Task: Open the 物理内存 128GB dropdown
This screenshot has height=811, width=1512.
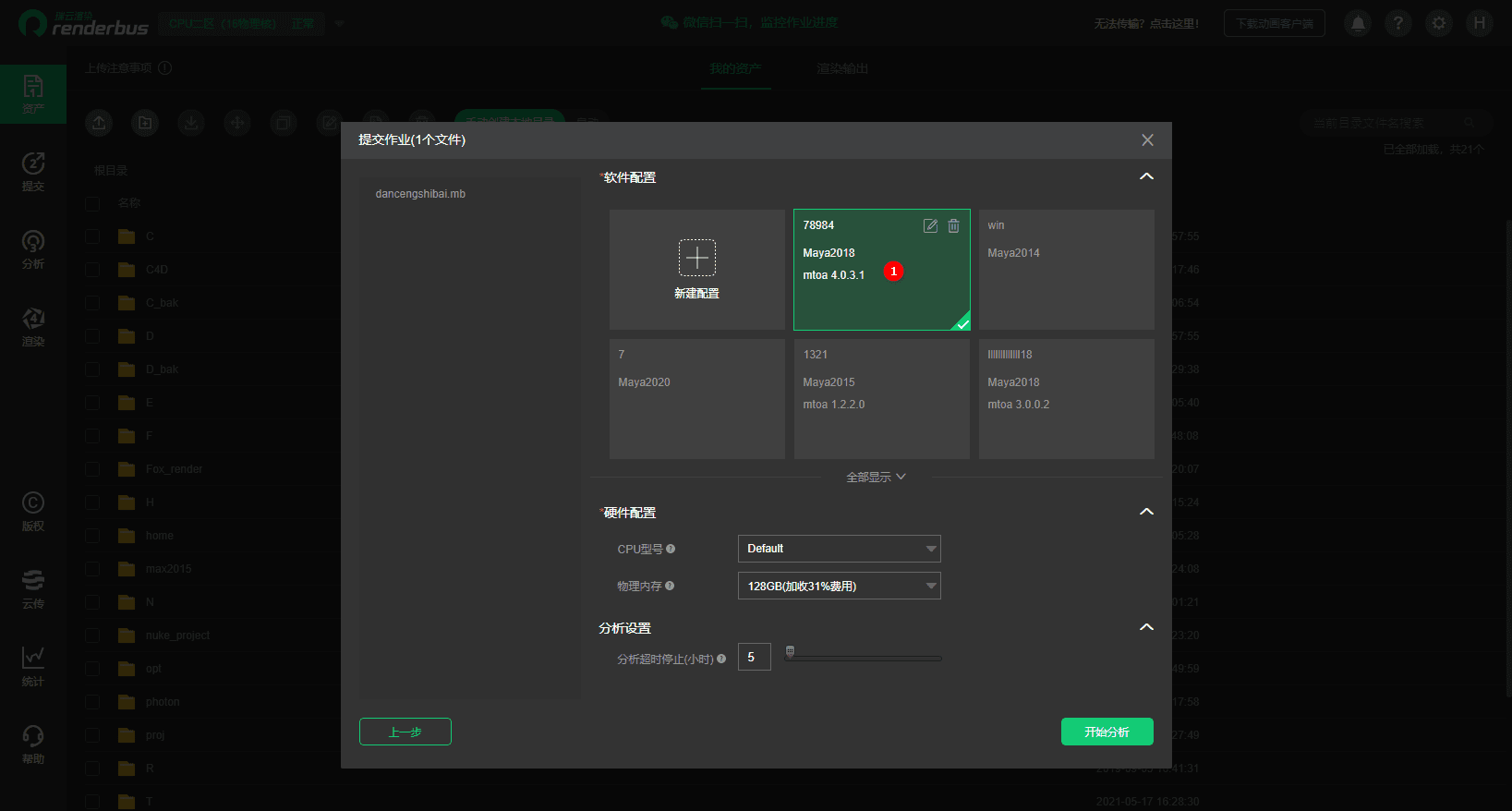Action: [839, 586]
